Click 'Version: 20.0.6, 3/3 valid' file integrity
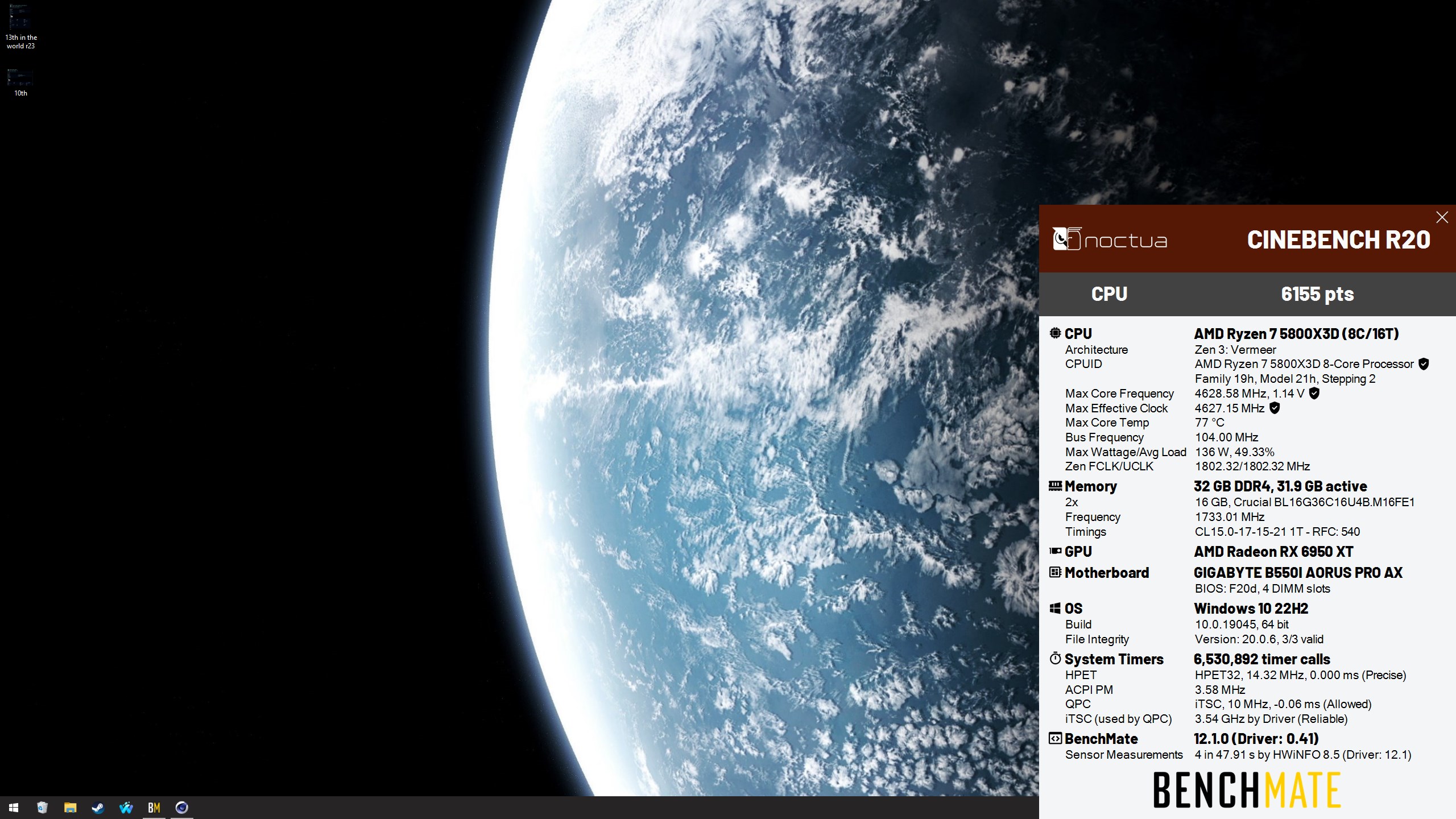The image size is (1456, 819). [1259, 639]
